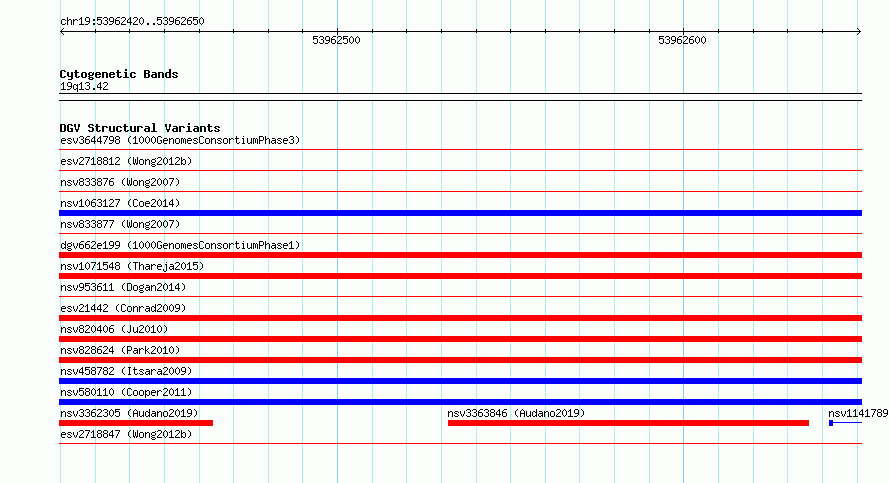This screenshot has width=890, height=483.
Task: Click the right arrow end of ruler
Action: click(x=859, y=32)
